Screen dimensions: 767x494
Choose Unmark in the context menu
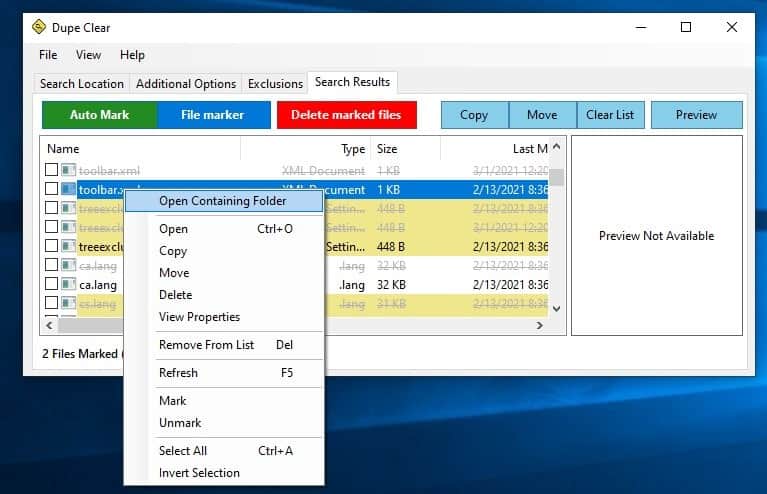click(x=224, y=423)
